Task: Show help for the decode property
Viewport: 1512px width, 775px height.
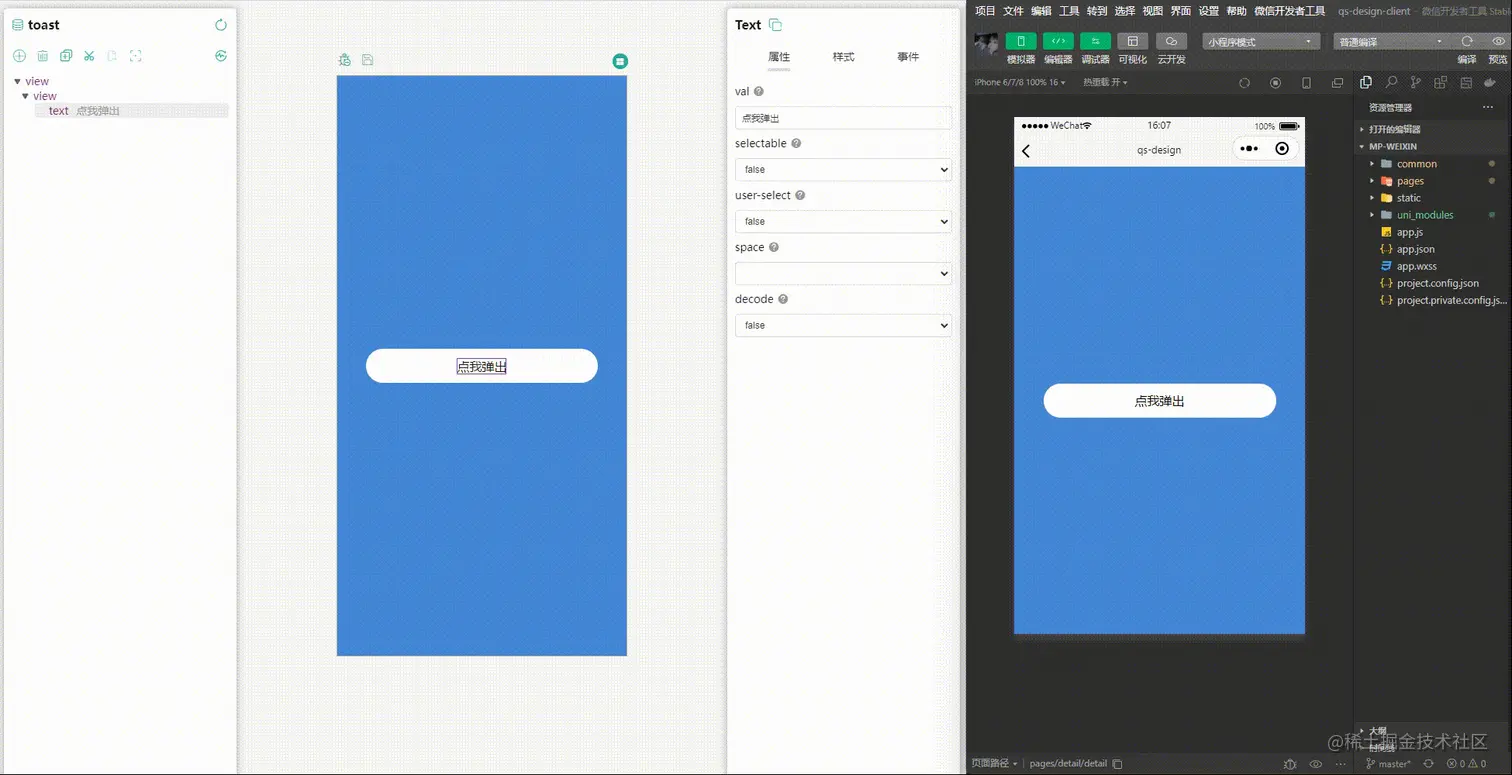Action: (x=783, y=300)
